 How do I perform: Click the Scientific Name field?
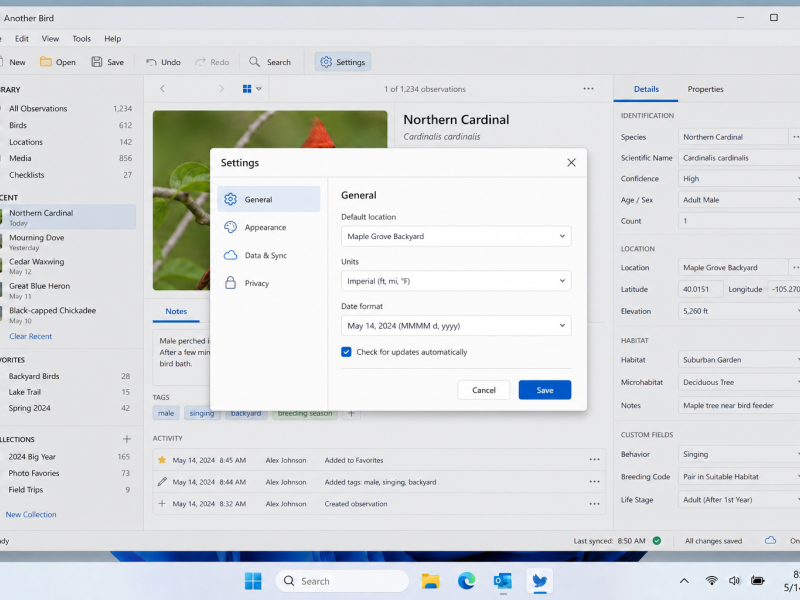739,158
